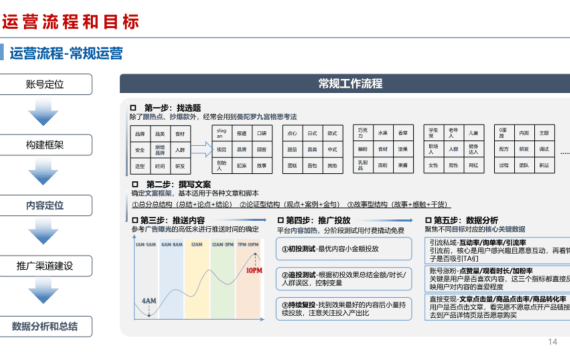Click the bullet square before 第五步：数据分析

point(428,220)
